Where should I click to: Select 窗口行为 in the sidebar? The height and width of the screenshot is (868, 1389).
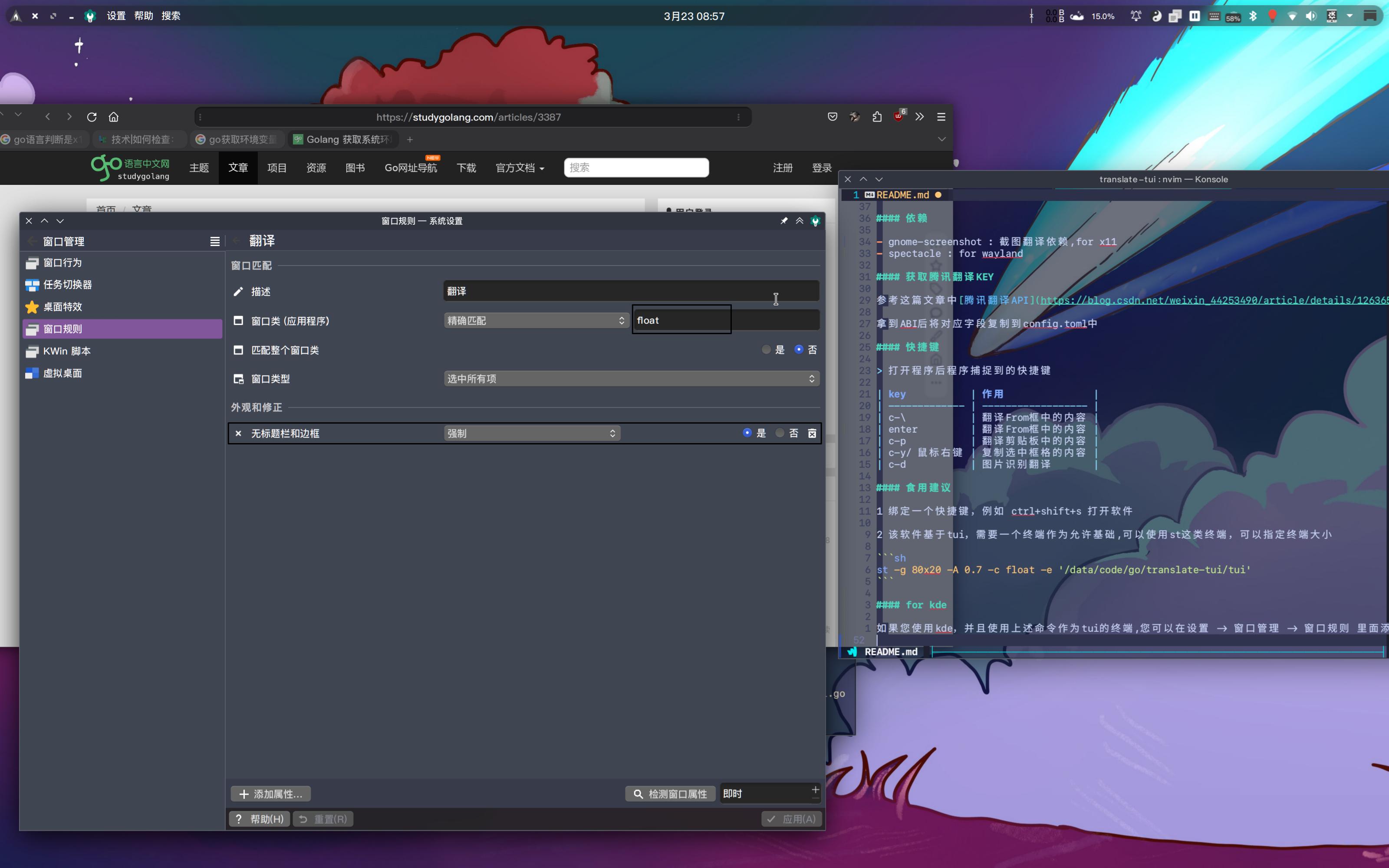pyautogui.click(x=122, y=263)
